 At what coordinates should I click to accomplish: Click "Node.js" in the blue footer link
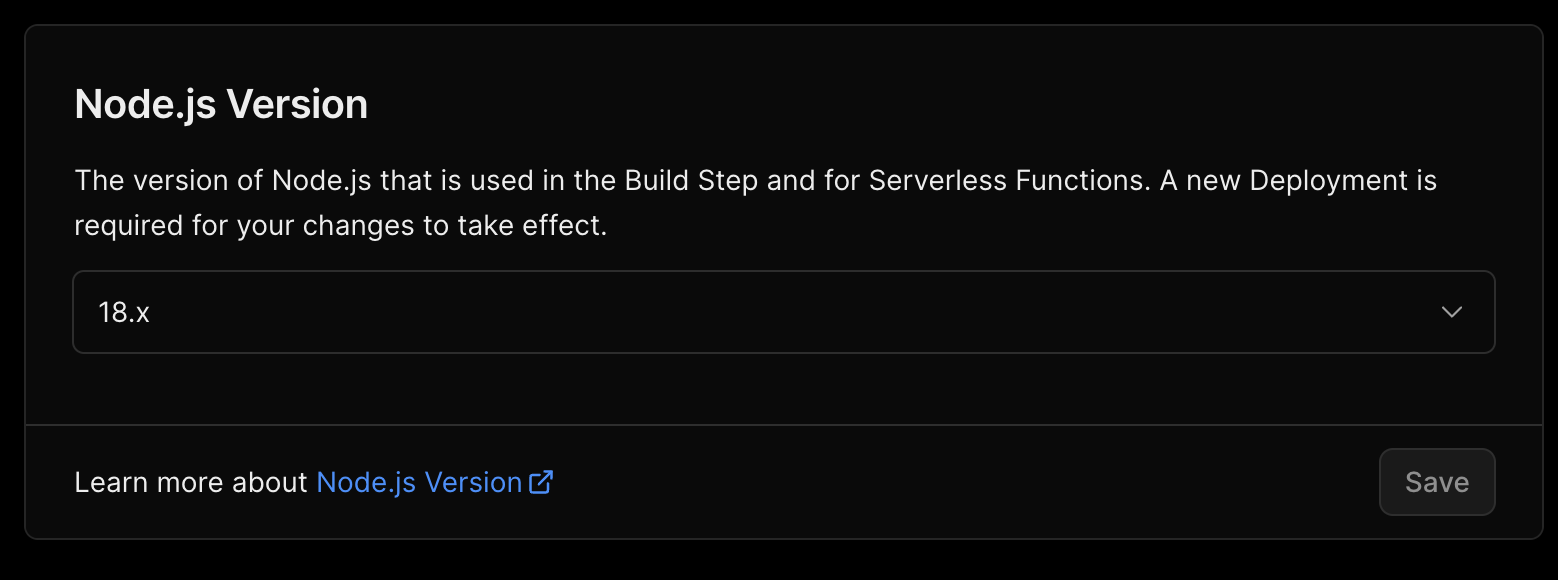click(x=366, y=483)
